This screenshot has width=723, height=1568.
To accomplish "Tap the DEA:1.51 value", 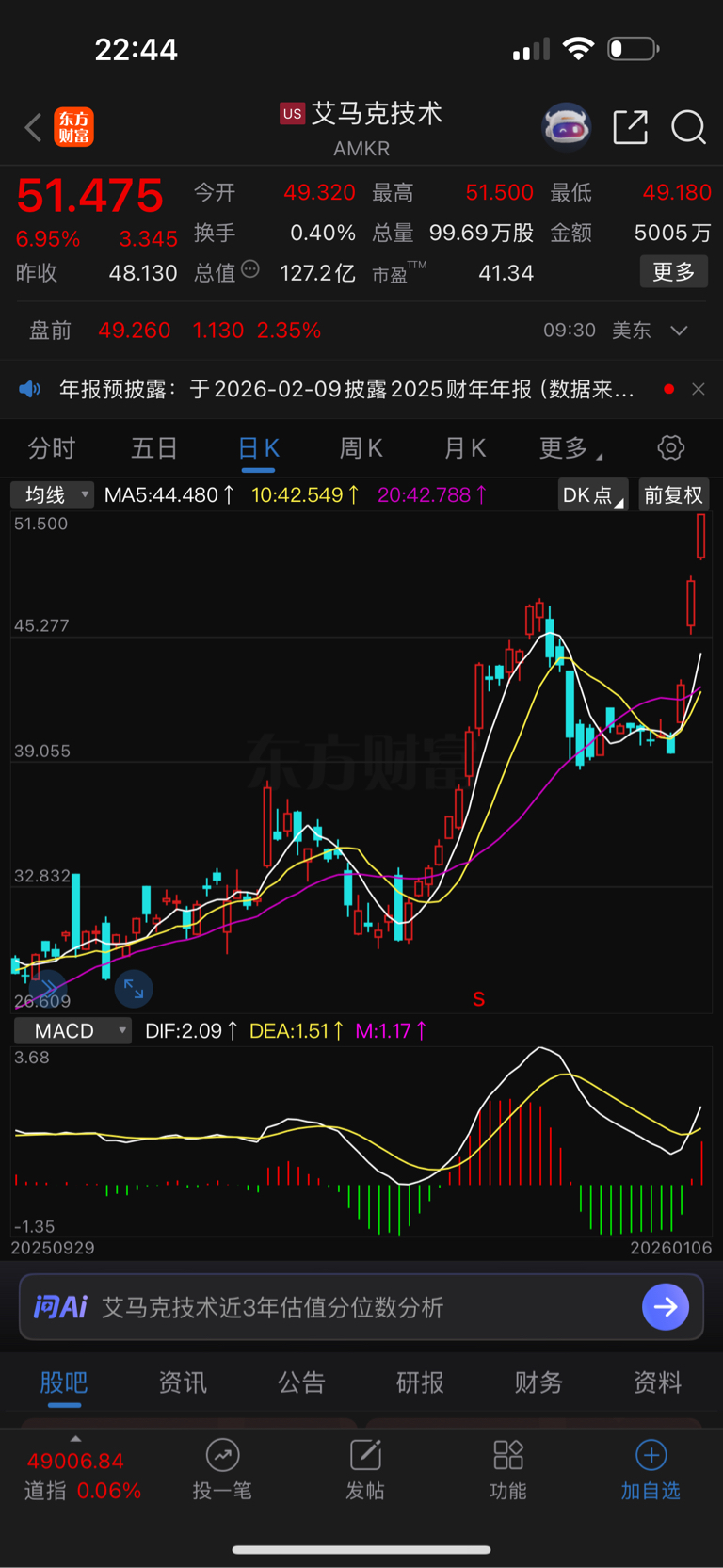I will [x=297, y=1031].
